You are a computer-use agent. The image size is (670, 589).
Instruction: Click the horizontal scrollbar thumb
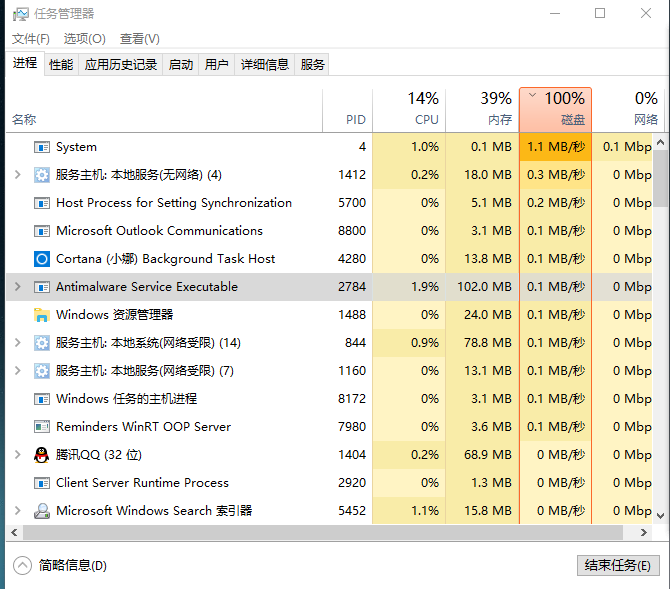coord(323,533)
